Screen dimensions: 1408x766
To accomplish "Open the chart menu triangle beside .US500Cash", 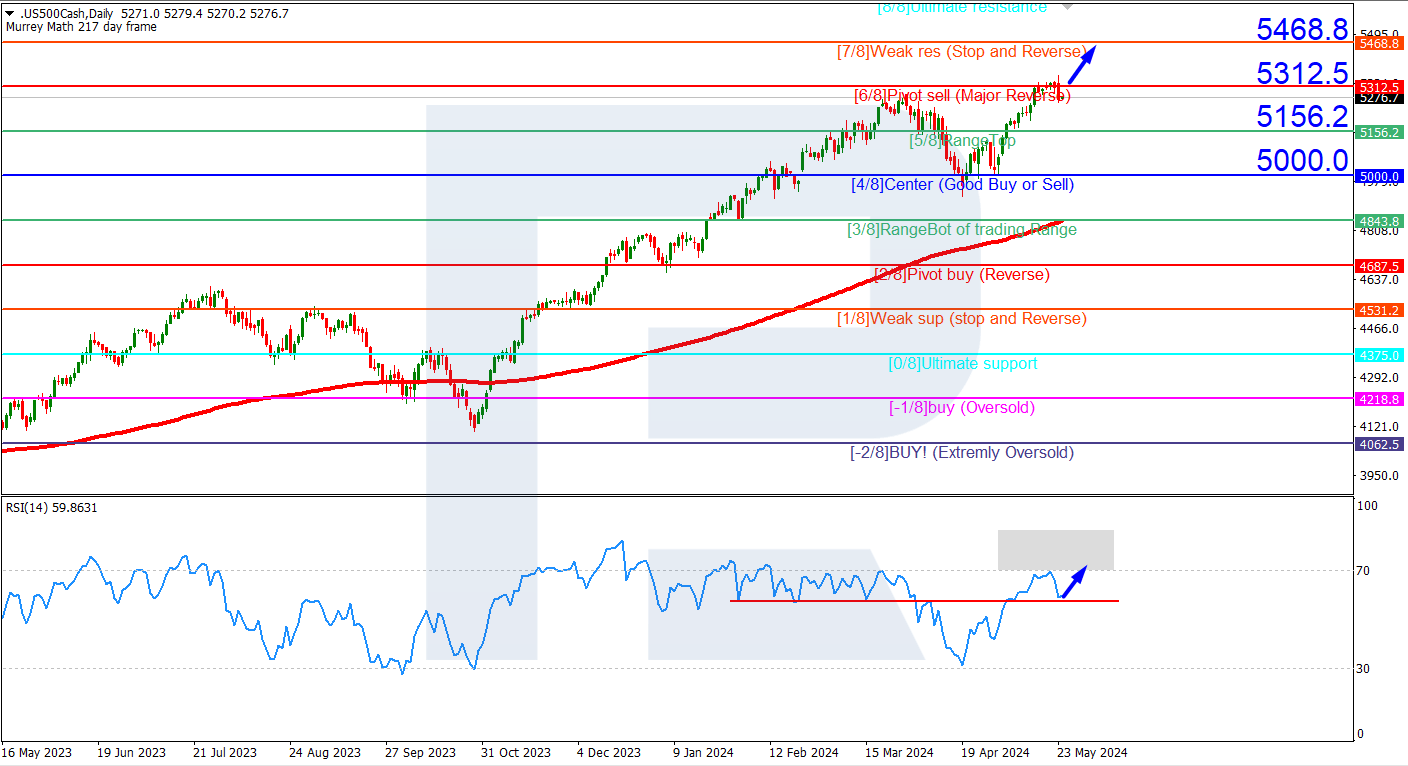I will pos(9,14).
